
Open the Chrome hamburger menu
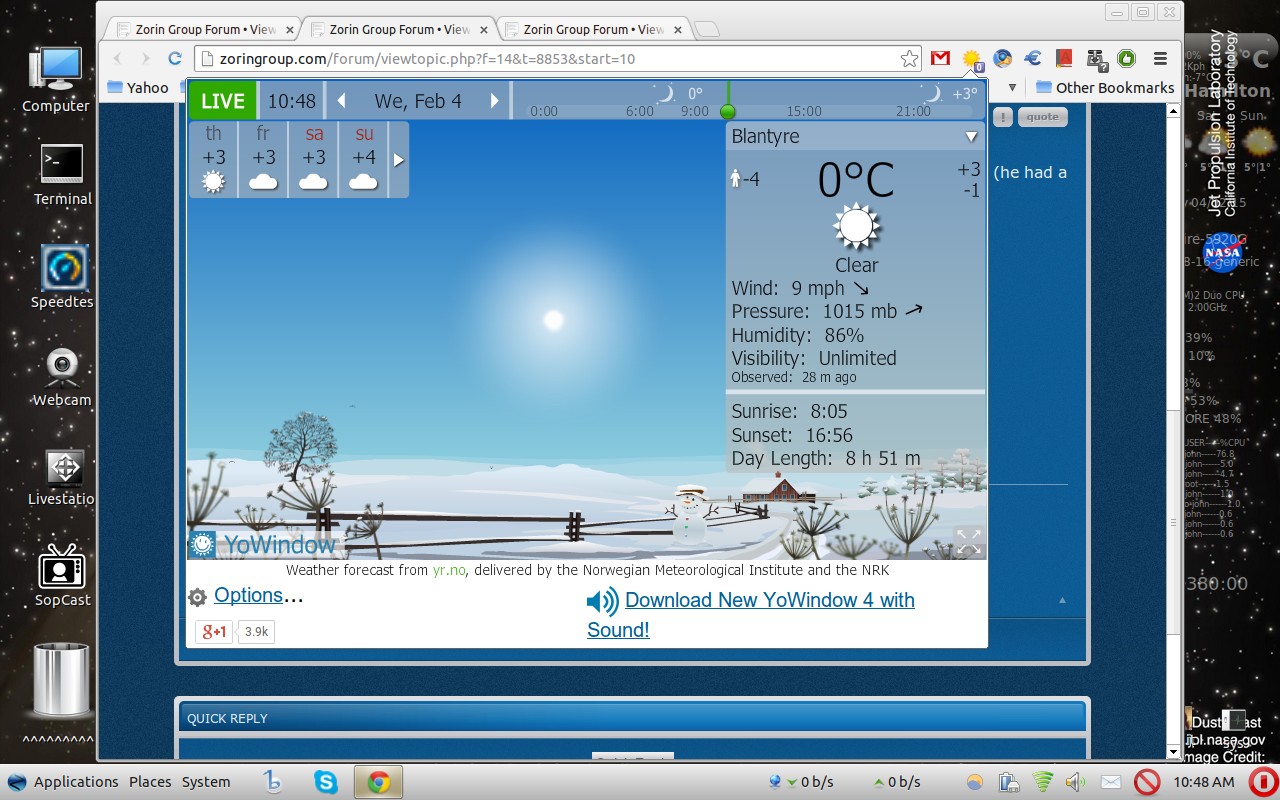1160,59
